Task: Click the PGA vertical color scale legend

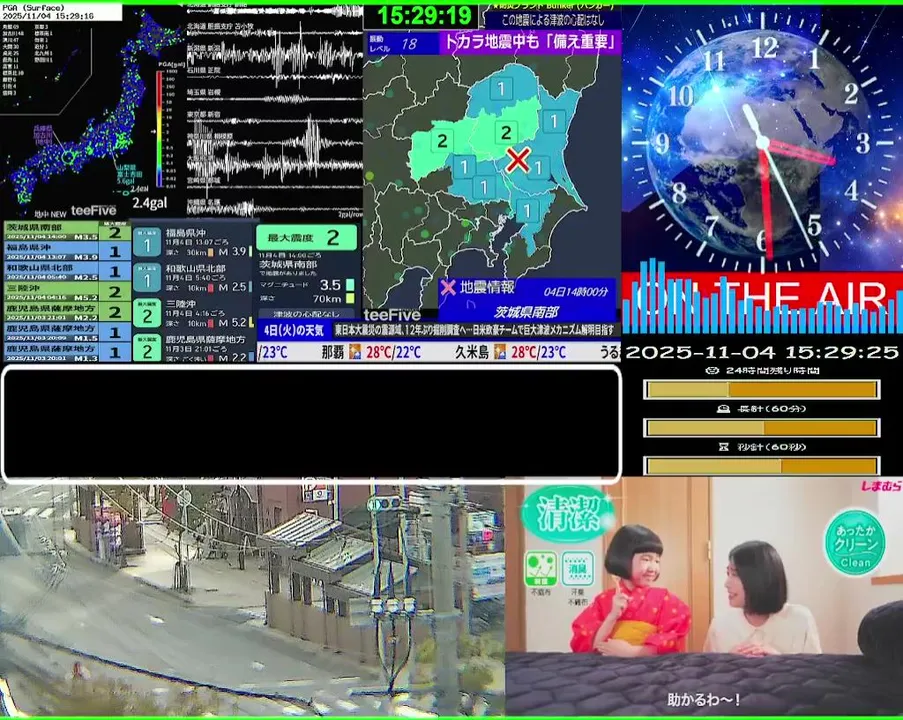Action: pyautogui.click(x=160, y=129)
